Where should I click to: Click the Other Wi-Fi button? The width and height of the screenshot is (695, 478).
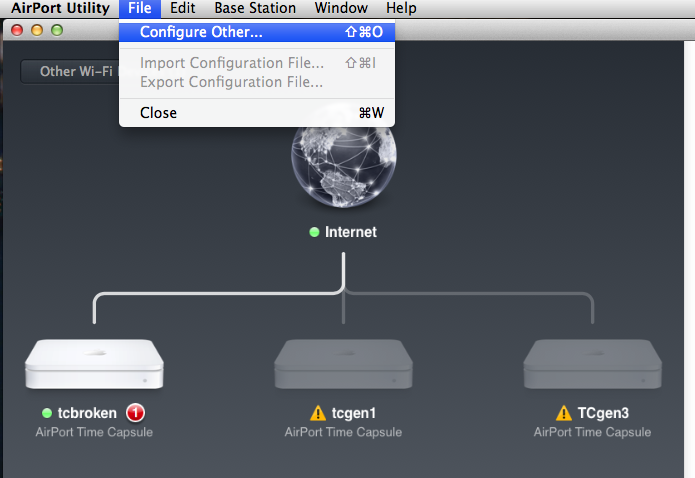point(70,71)
